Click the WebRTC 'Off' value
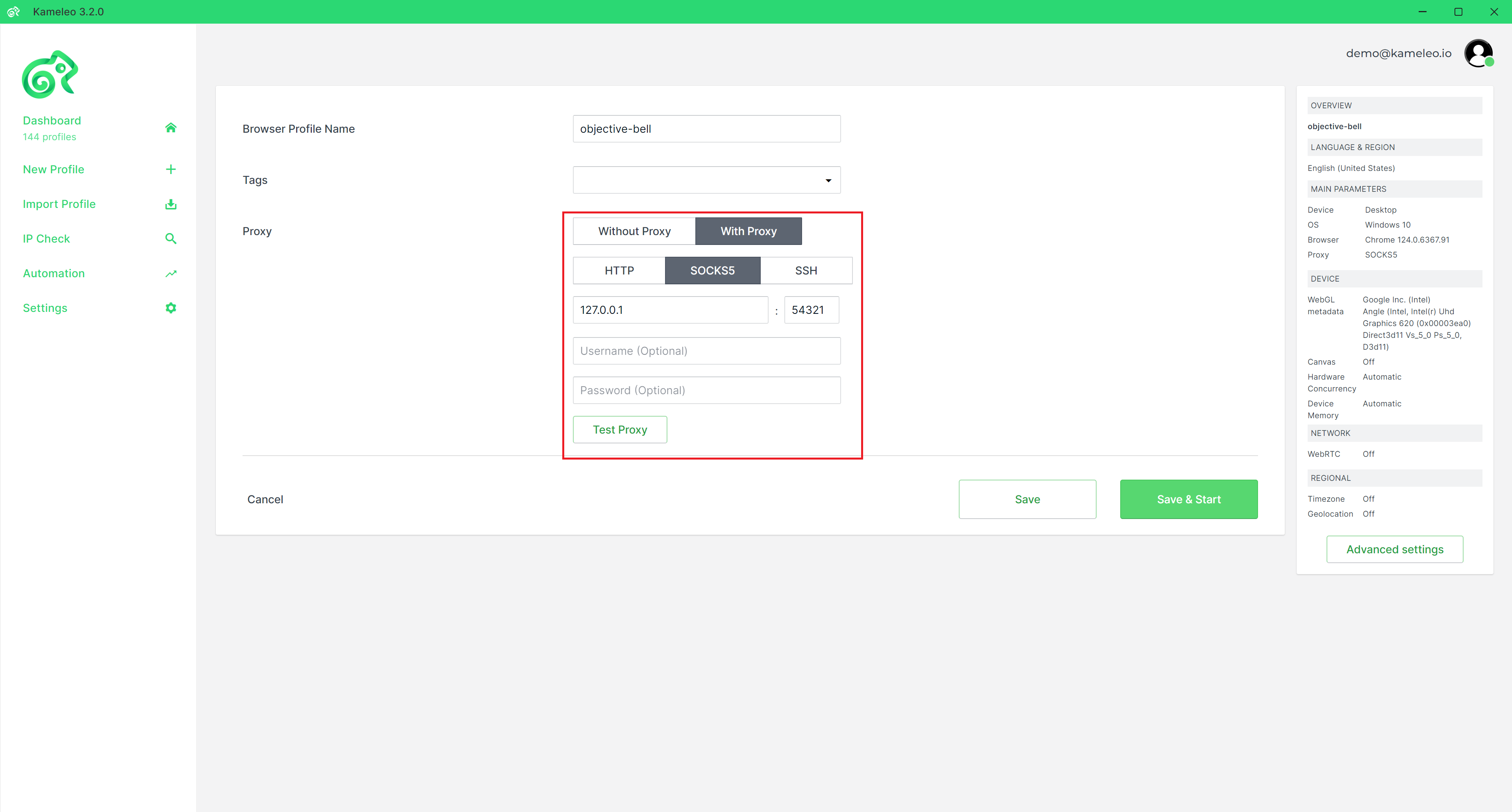 (x=1368, y=454)
